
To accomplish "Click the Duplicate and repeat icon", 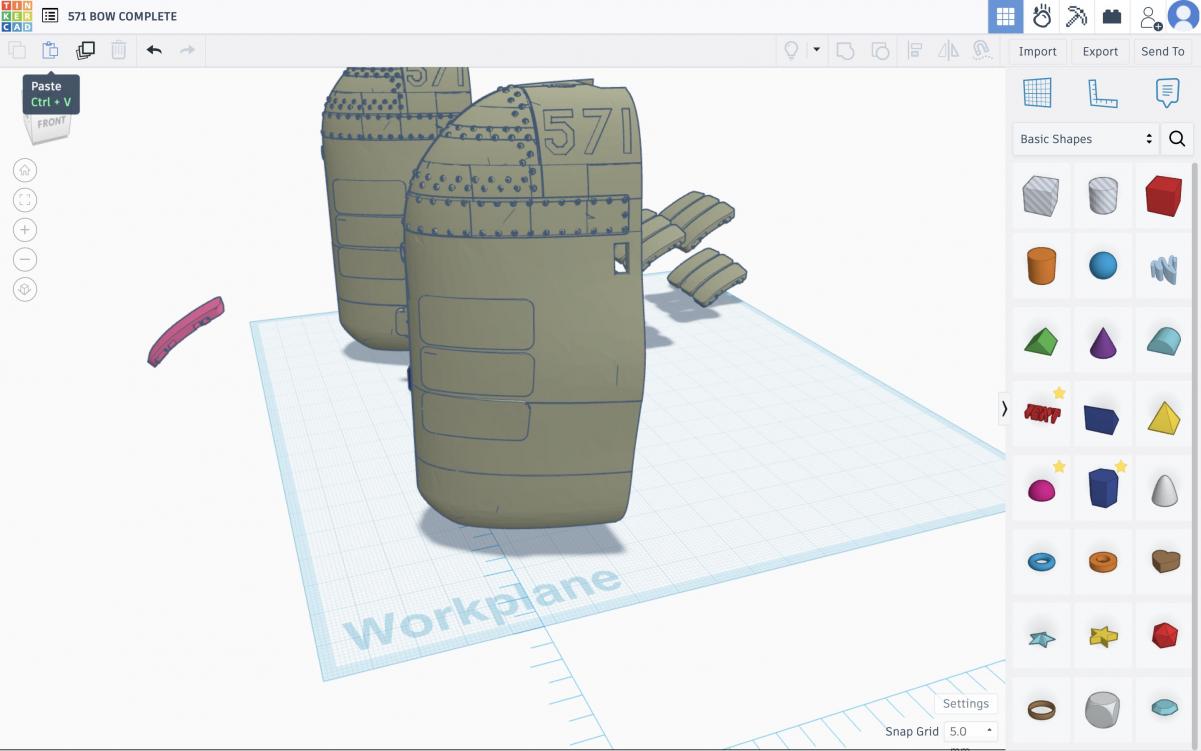I will point(85,50).
